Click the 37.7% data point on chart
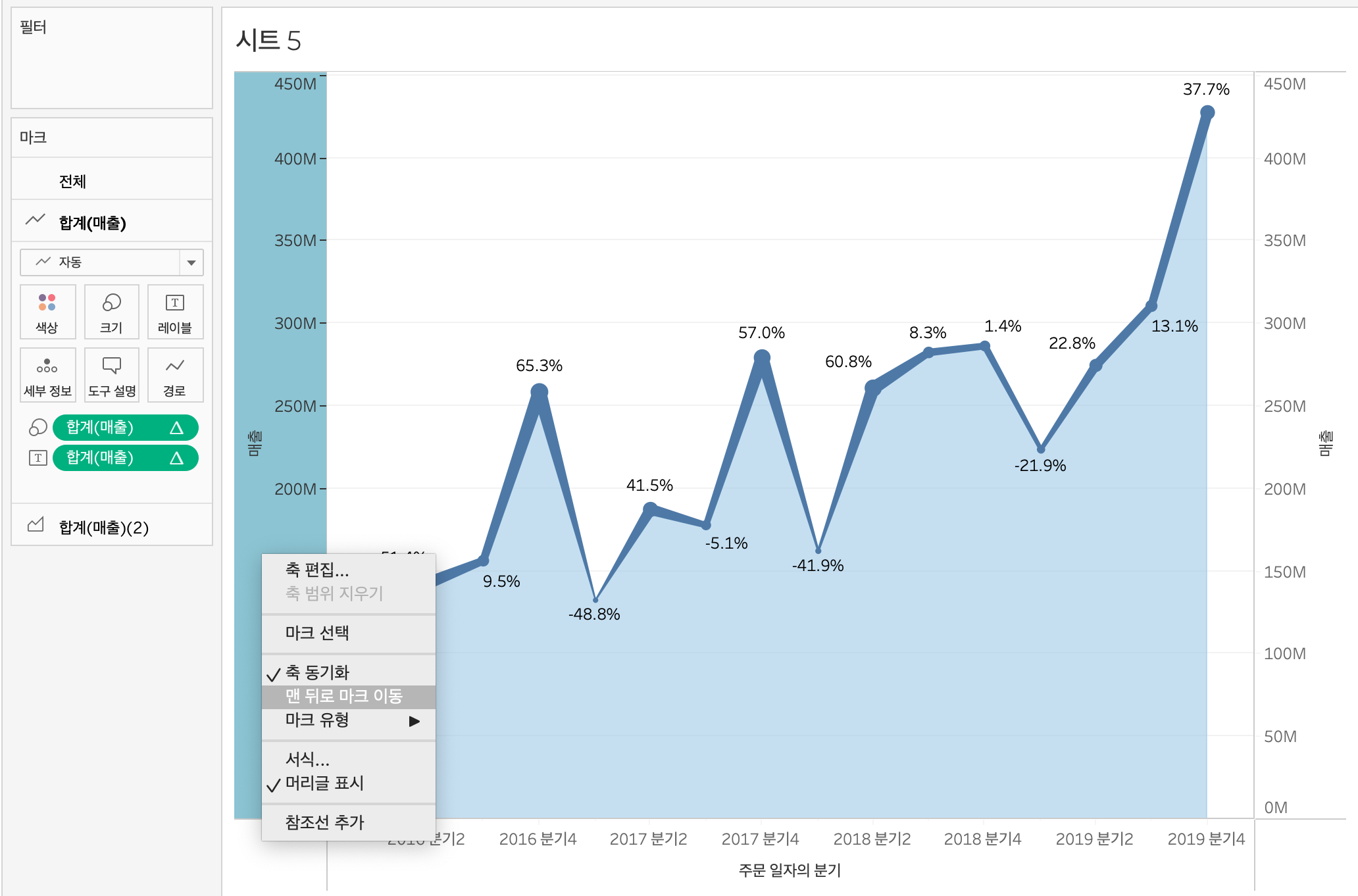This screenshot has width=1358, height=896. [1207, 113]
